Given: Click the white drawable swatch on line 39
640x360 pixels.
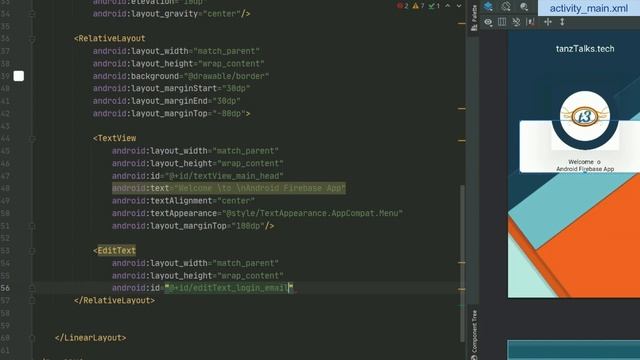Looking at the screenshot, I should click(x=19, y=76).
